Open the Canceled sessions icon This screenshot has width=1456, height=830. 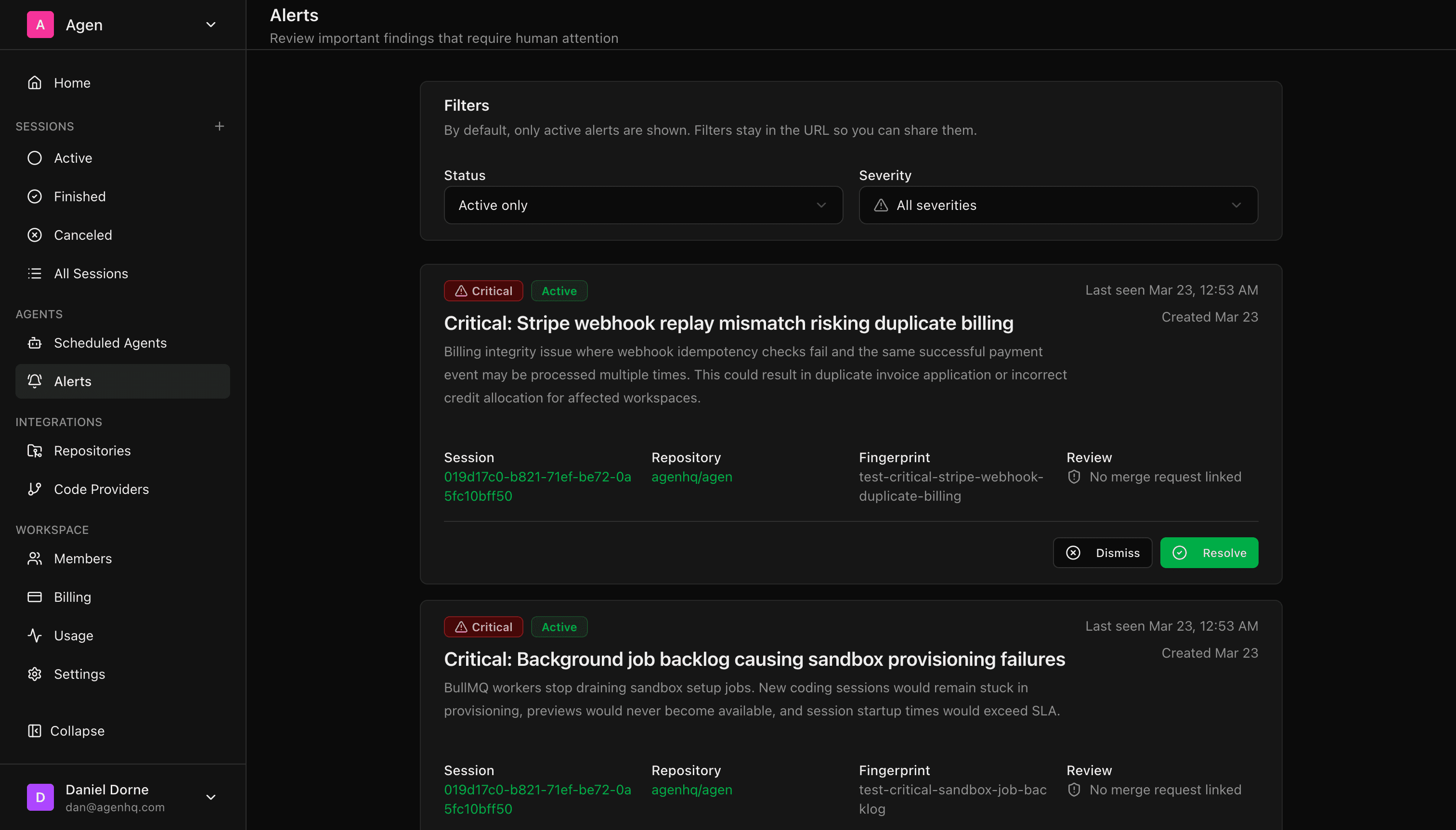coord(34,235)
